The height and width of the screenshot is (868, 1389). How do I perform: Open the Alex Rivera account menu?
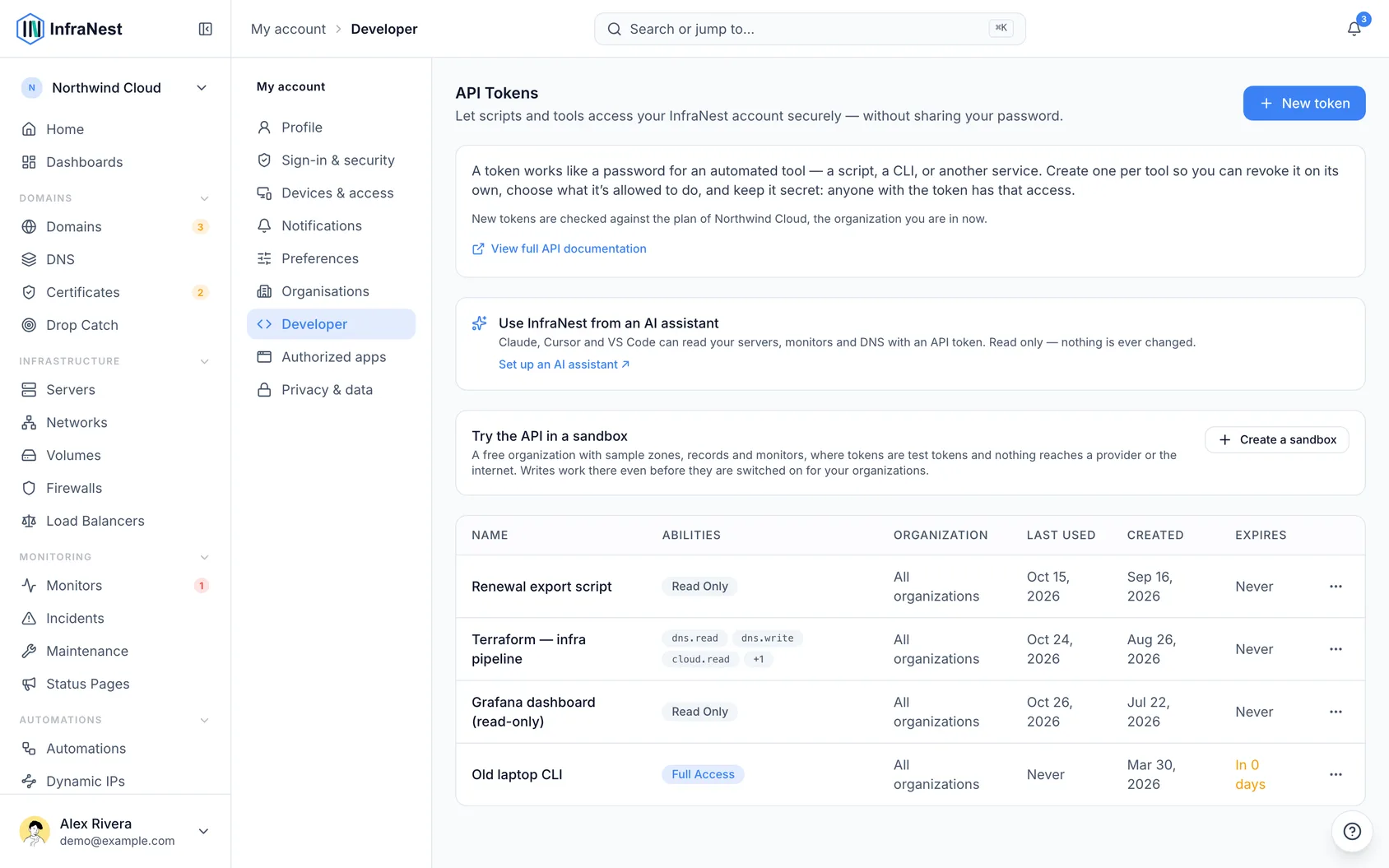coord(115,831)
